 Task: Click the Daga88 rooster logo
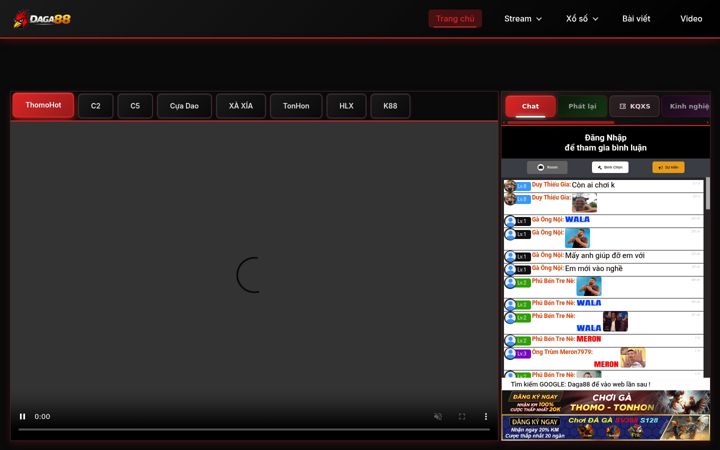(42, 19)
